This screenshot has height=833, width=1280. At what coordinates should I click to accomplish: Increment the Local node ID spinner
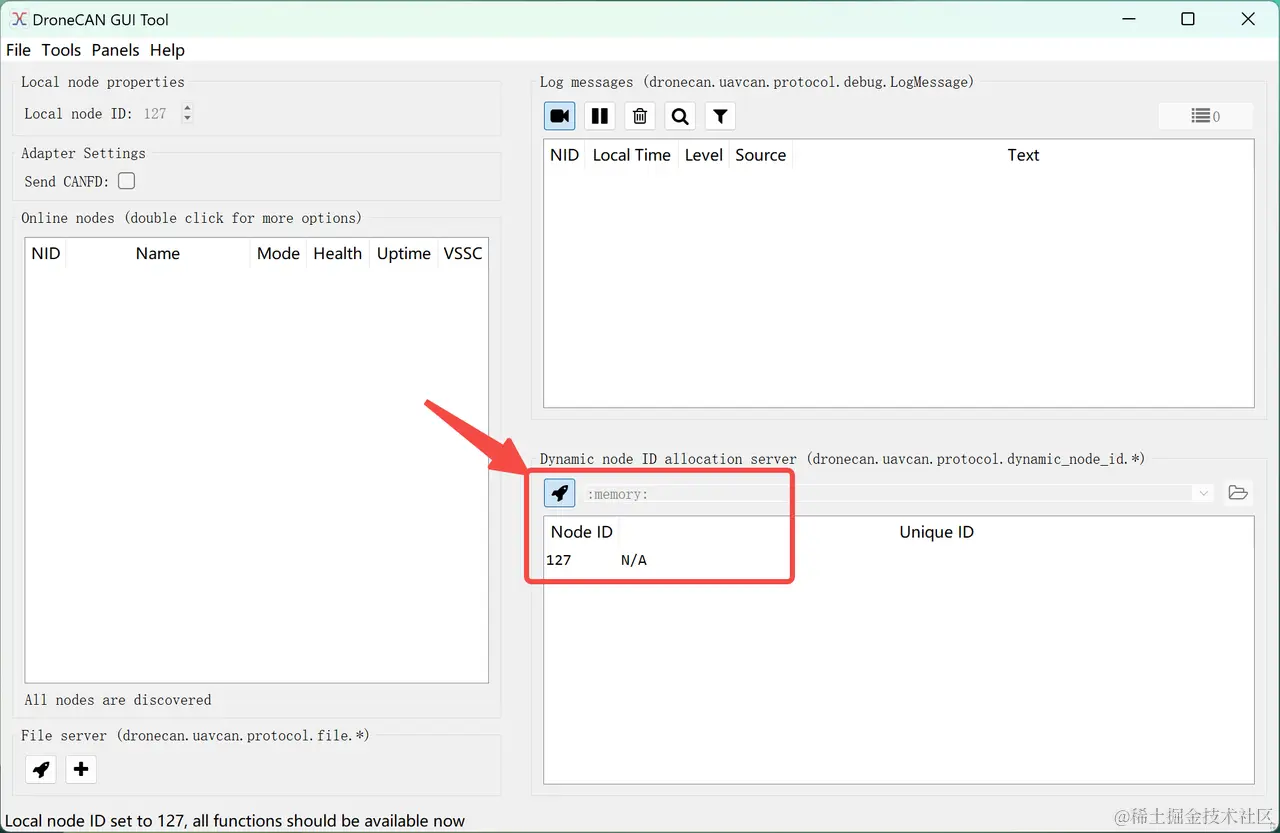(x=187, y=108)
